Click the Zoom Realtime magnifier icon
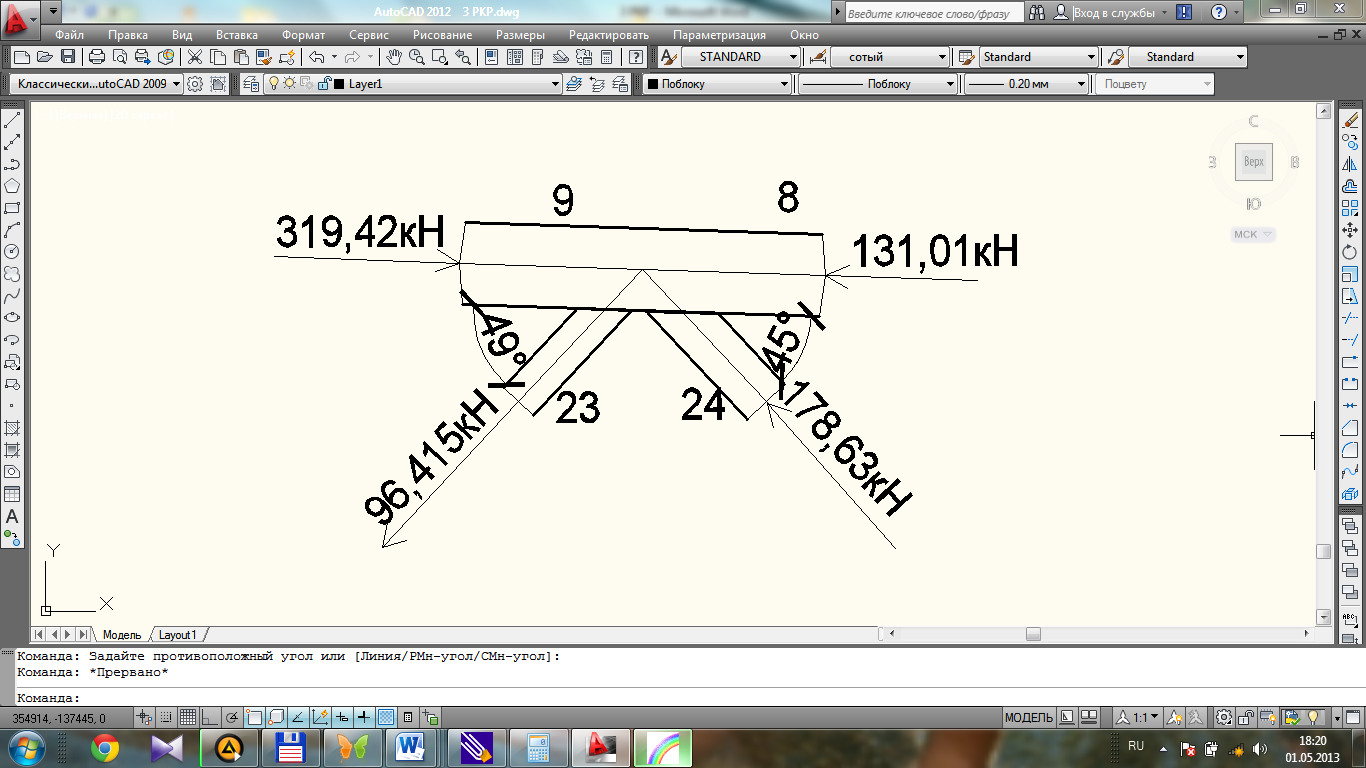The image size is (1366, 768). tap(418, 57)
